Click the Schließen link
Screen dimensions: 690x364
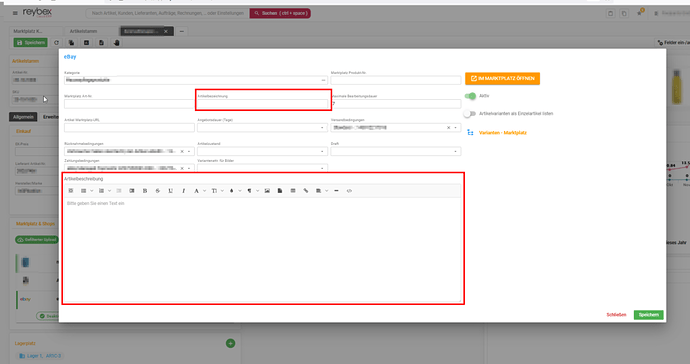click(x=616, y=315)
